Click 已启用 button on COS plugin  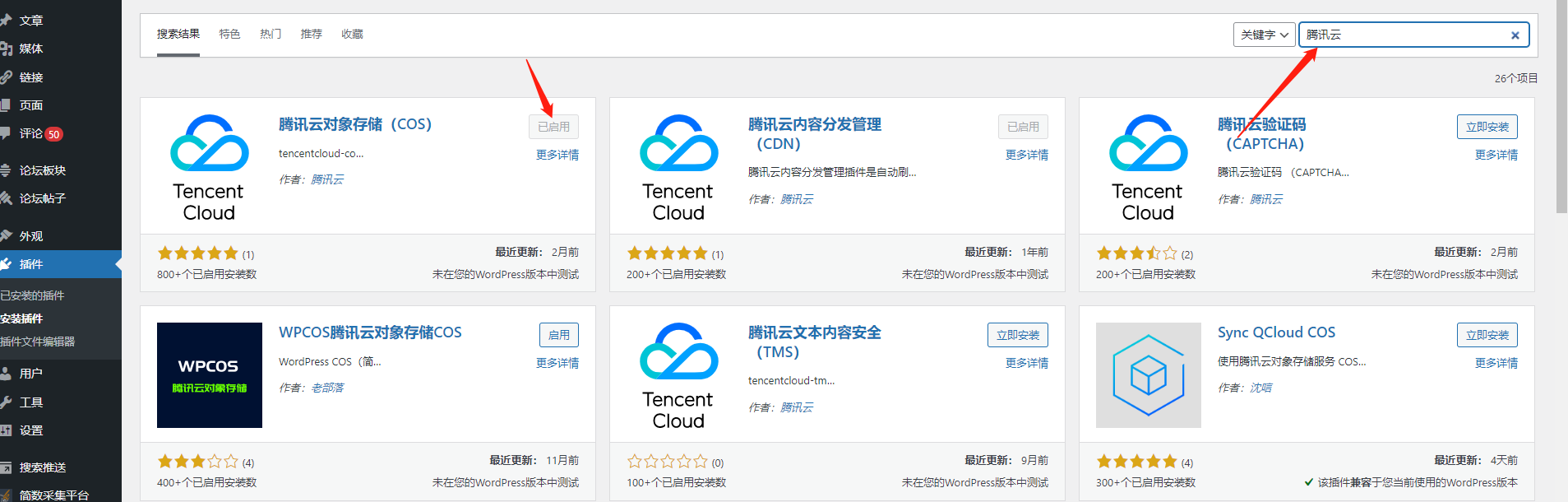point(553,127)
